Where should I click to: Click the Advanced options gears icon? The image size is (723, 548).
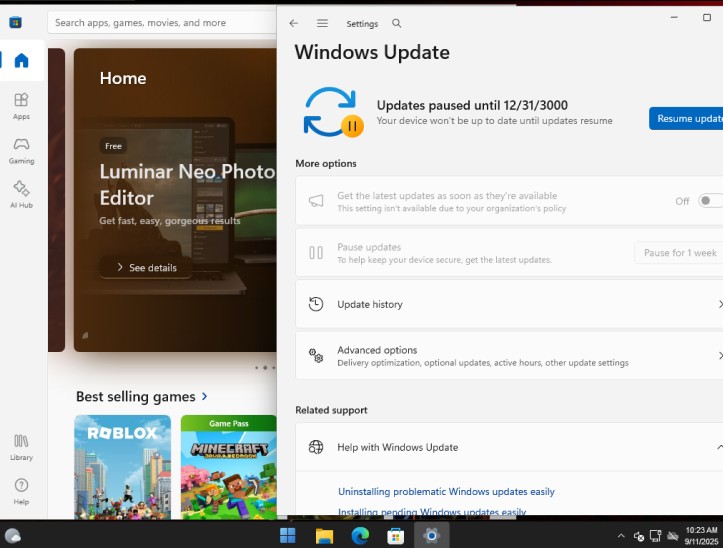click(x=316, y=356)
